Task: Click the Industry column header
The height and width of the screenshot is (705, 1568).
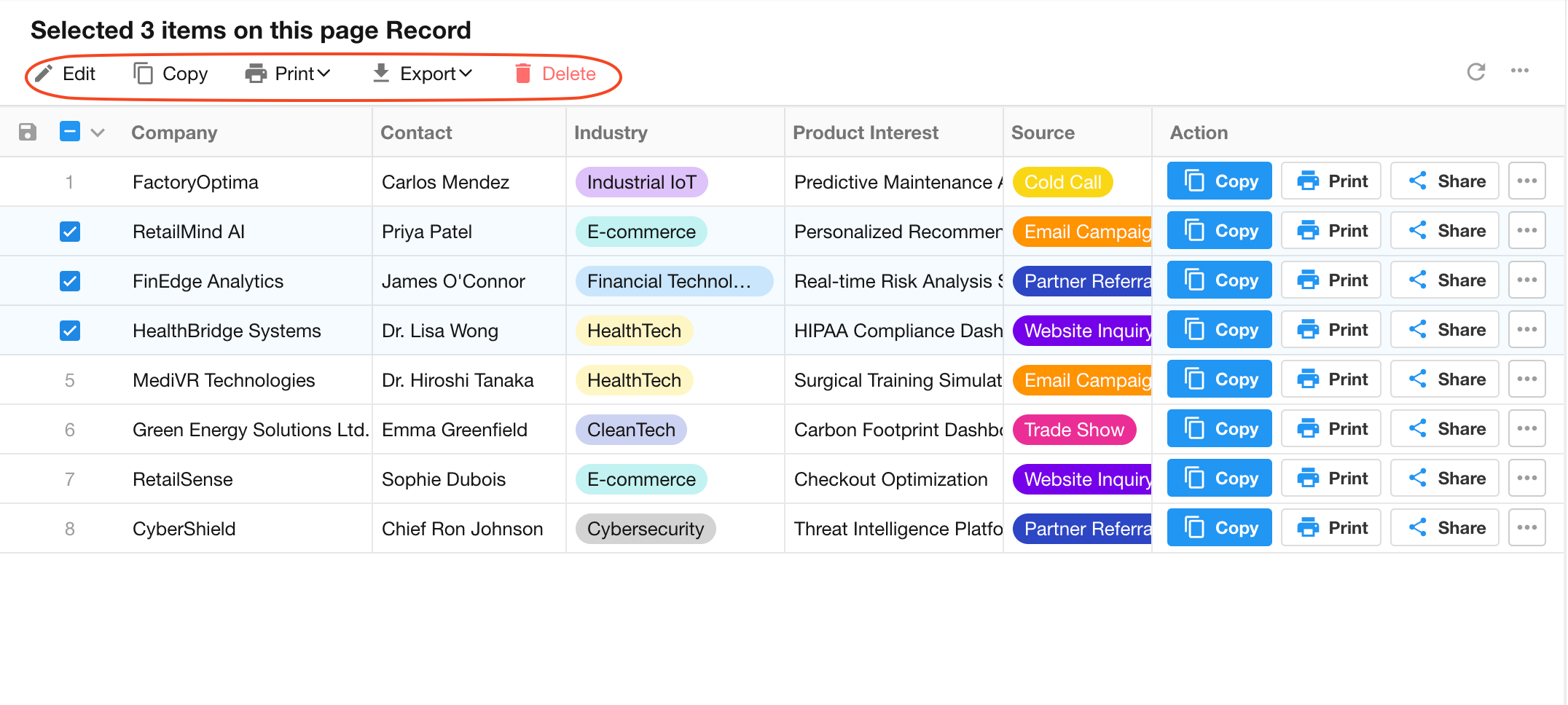Action: (610, 133)
